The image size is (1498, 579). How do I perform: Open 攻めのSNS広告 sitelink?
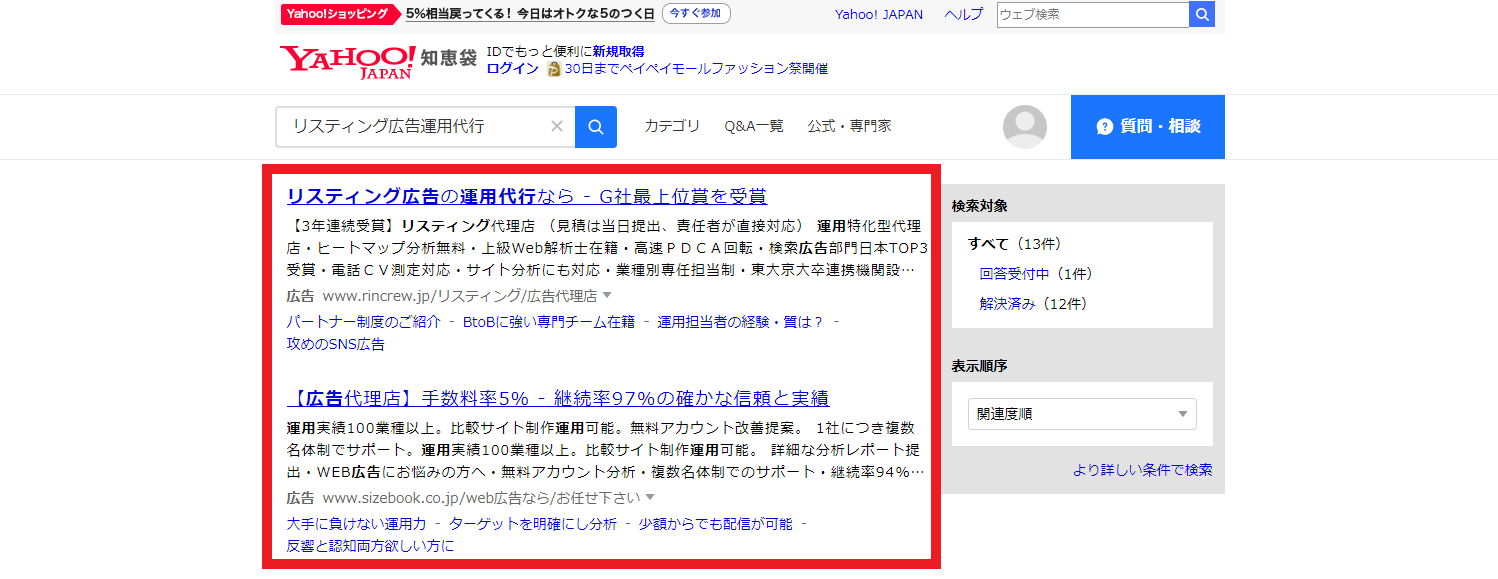[335, 344]
